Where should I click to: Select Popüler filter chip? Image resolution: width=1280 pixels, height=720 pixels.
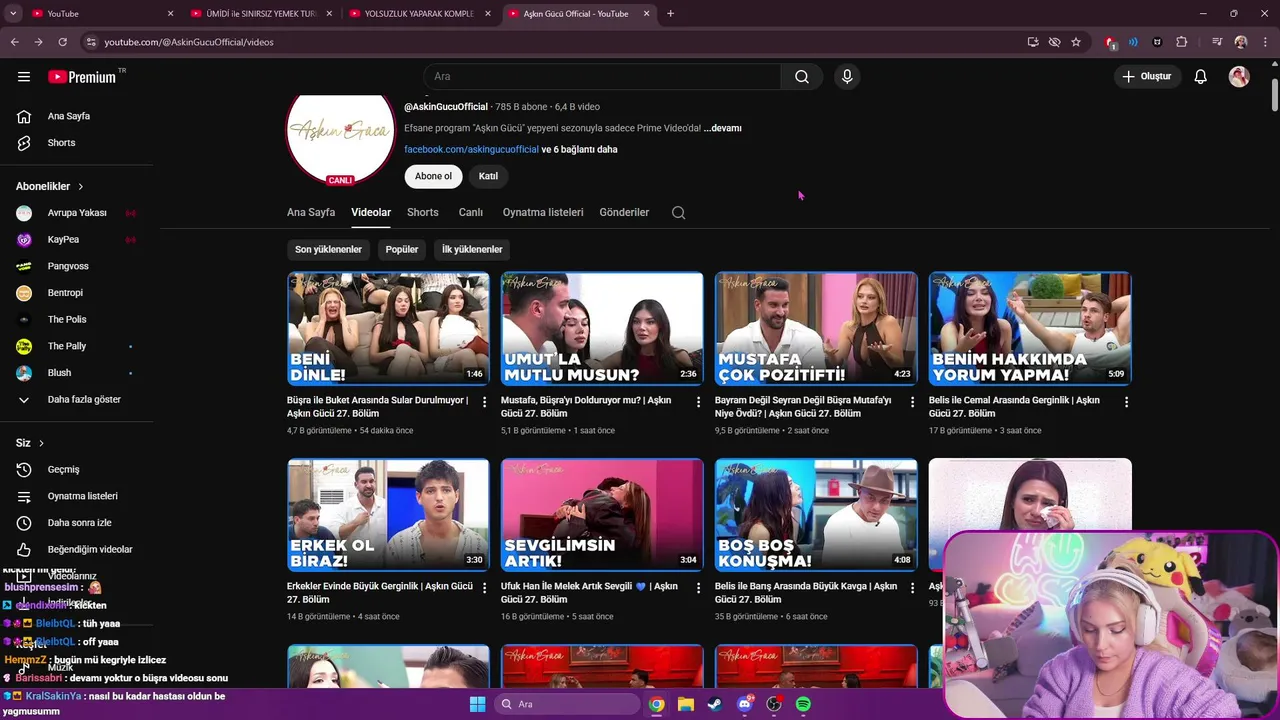402,249
